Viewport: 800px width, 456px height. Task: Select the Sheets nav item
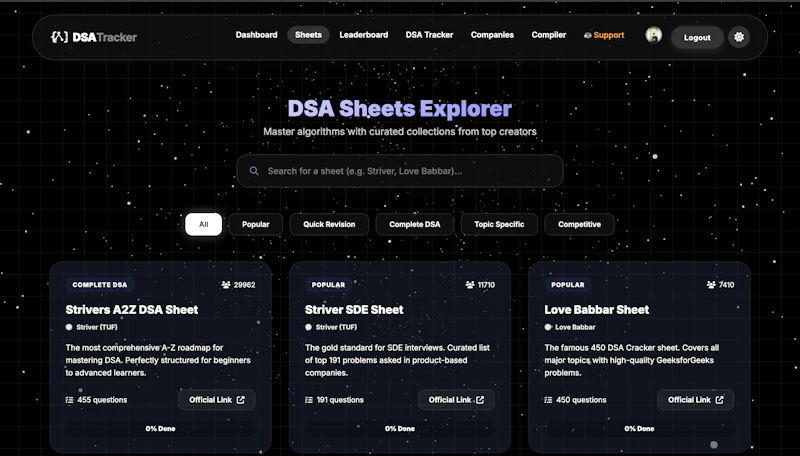(x=308, y=35)
